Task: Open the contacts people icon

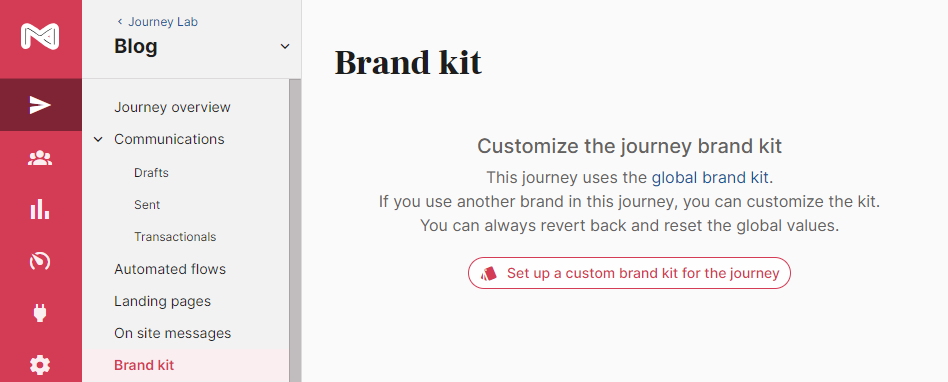Action: coord(40,158)
